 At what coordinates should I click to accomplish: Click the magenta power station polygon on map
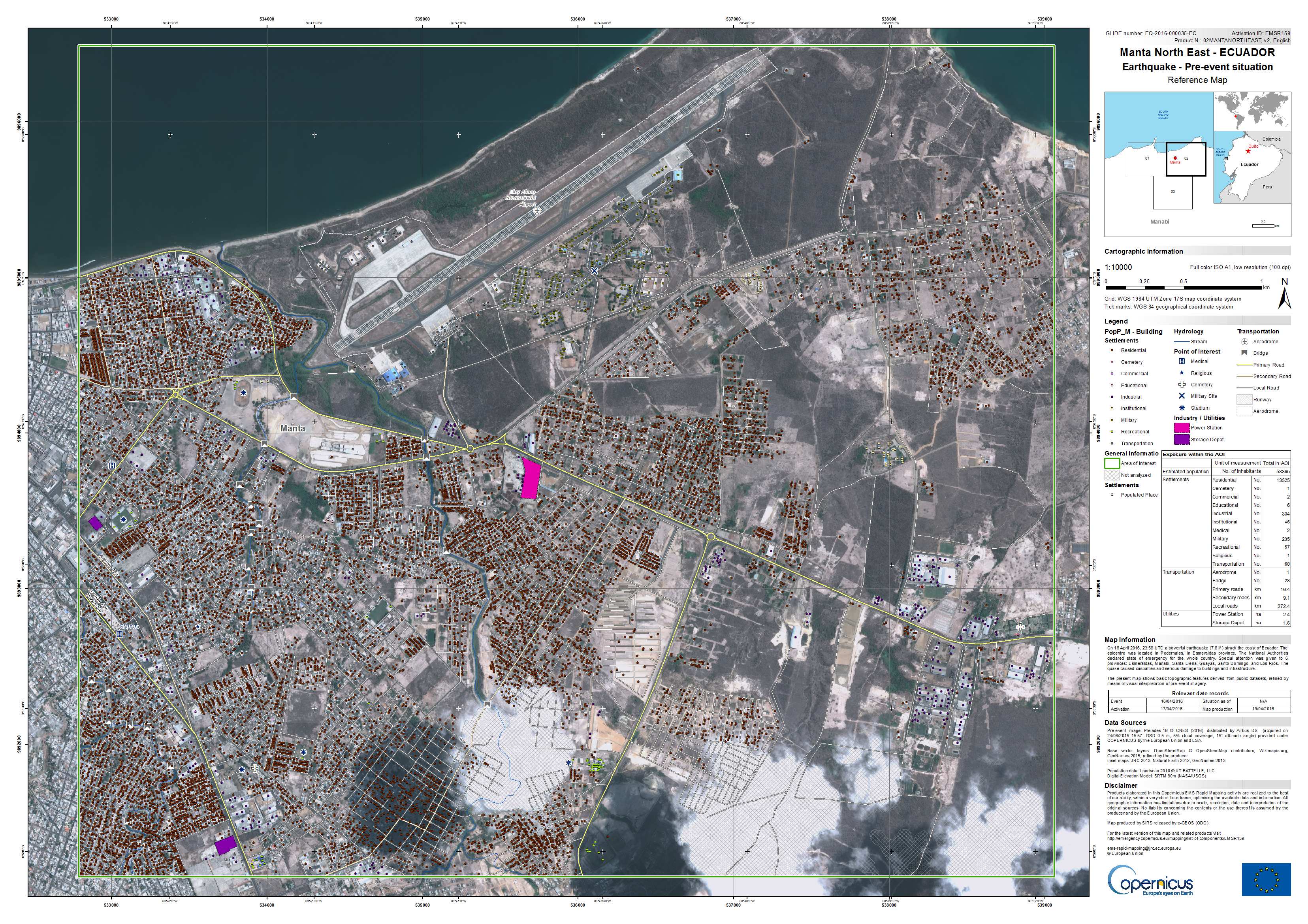[531, 479]
